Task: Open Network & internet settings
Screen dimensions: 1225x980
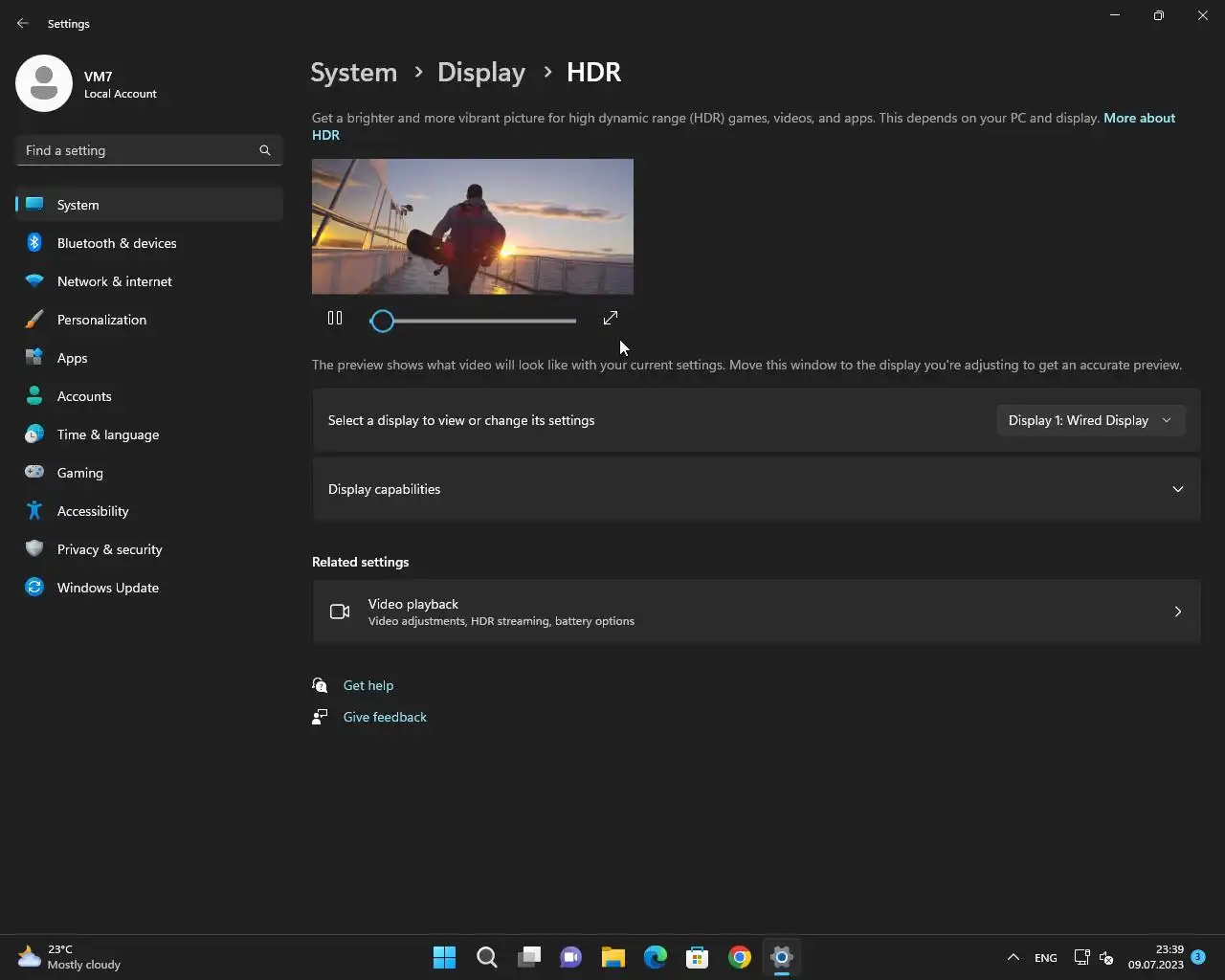Action: point(149,281)
